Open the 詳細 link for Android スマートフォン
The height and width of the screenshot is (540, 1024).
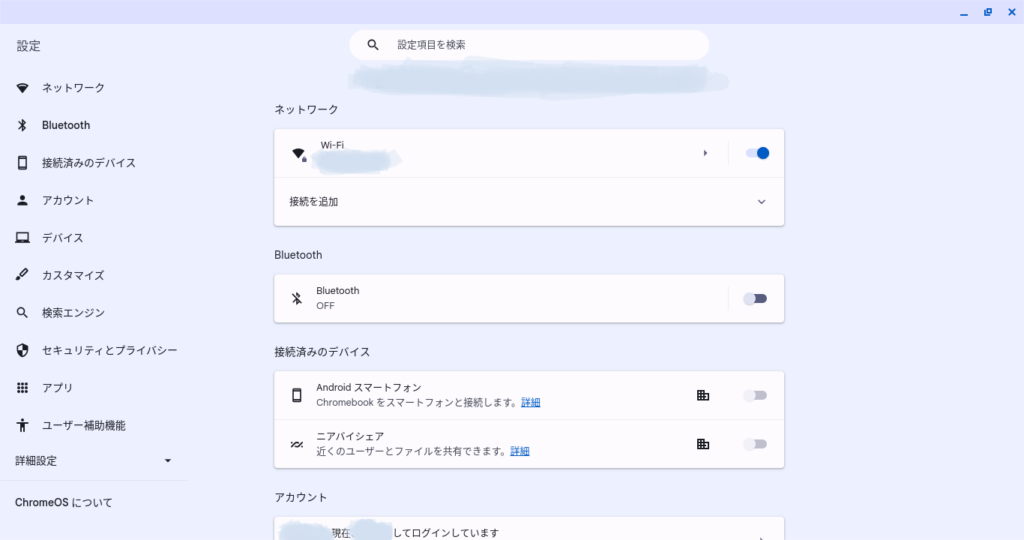[x=531, y=402]
